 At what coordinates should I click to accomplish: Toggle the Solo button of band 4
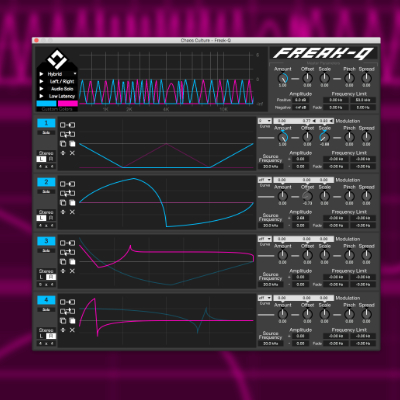coord(46,310)
